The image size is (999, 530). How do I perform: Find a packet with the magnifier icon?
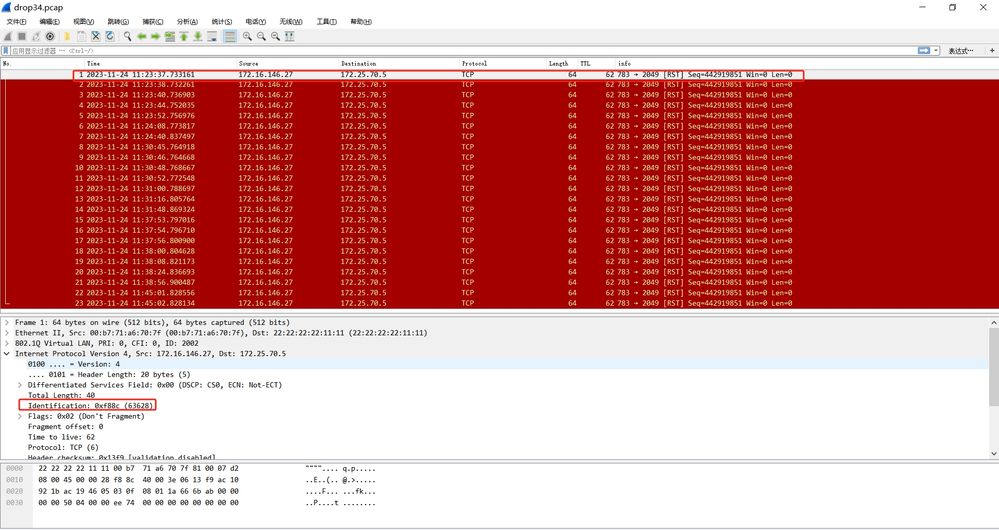(127, 36)
